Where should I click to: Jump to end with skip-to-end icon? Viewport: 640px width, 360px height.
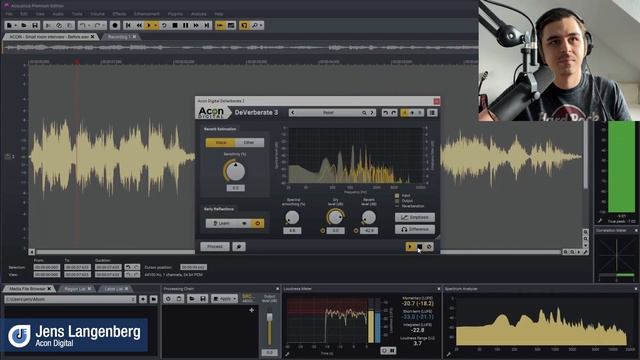click(207, 25)
